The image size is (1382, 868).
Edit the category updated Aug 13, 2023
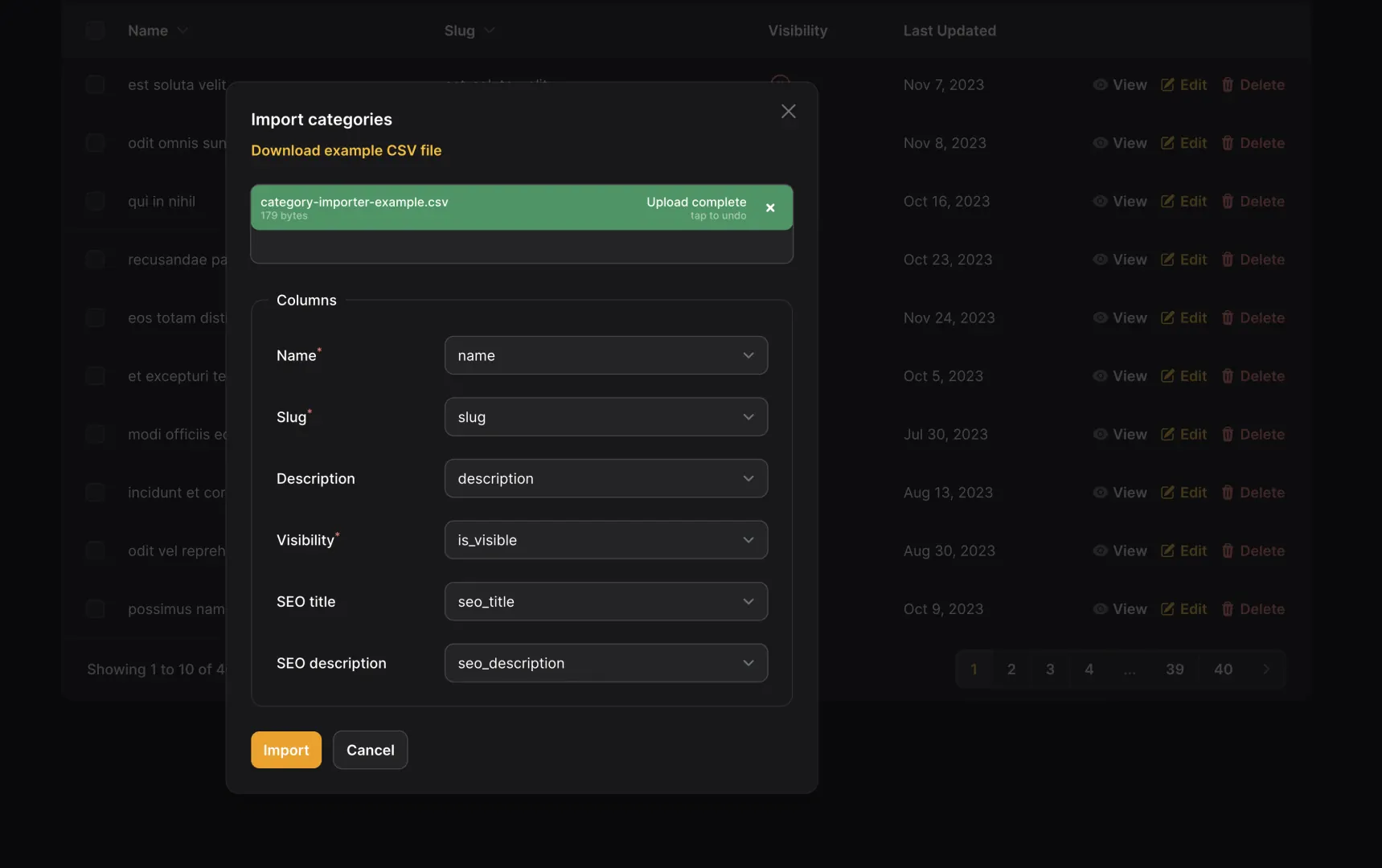coord(1183,492)
